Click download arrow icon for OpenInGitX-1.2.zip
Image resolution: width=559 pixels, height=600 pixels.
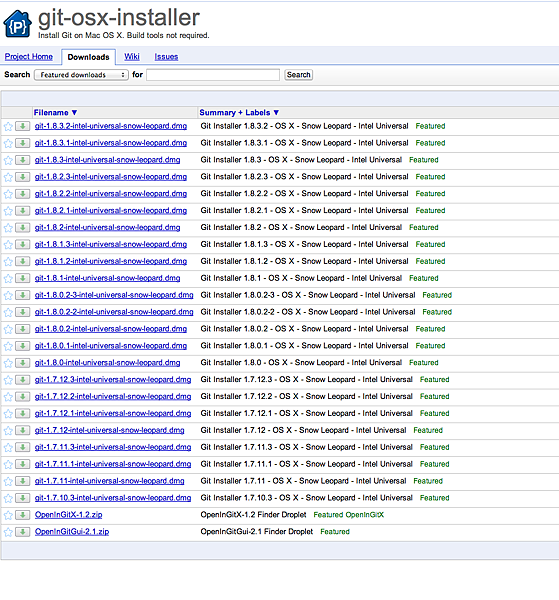point(23,515)
